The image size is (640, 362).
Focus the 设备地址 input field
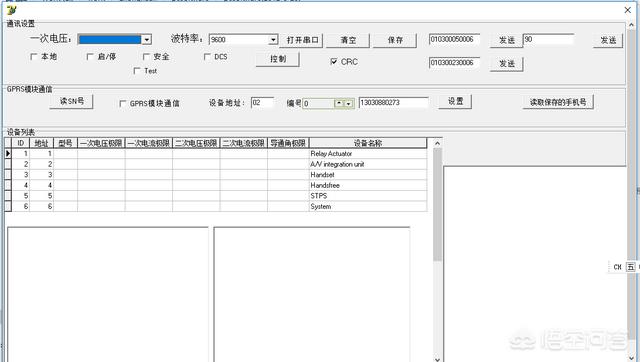(x=262, y=102)
